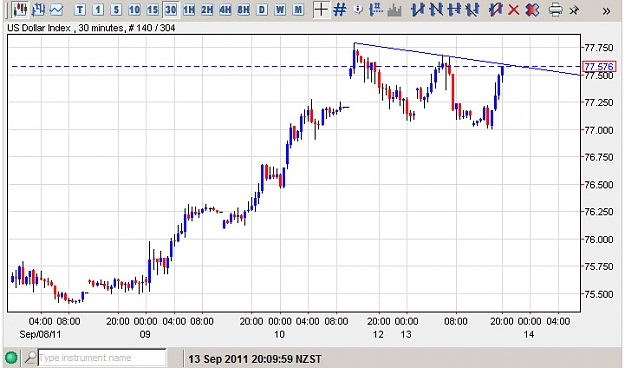Select the 1 minute timeframe
Image resolution: width=625 pixels, height=368 pixels.
point(98,10)
